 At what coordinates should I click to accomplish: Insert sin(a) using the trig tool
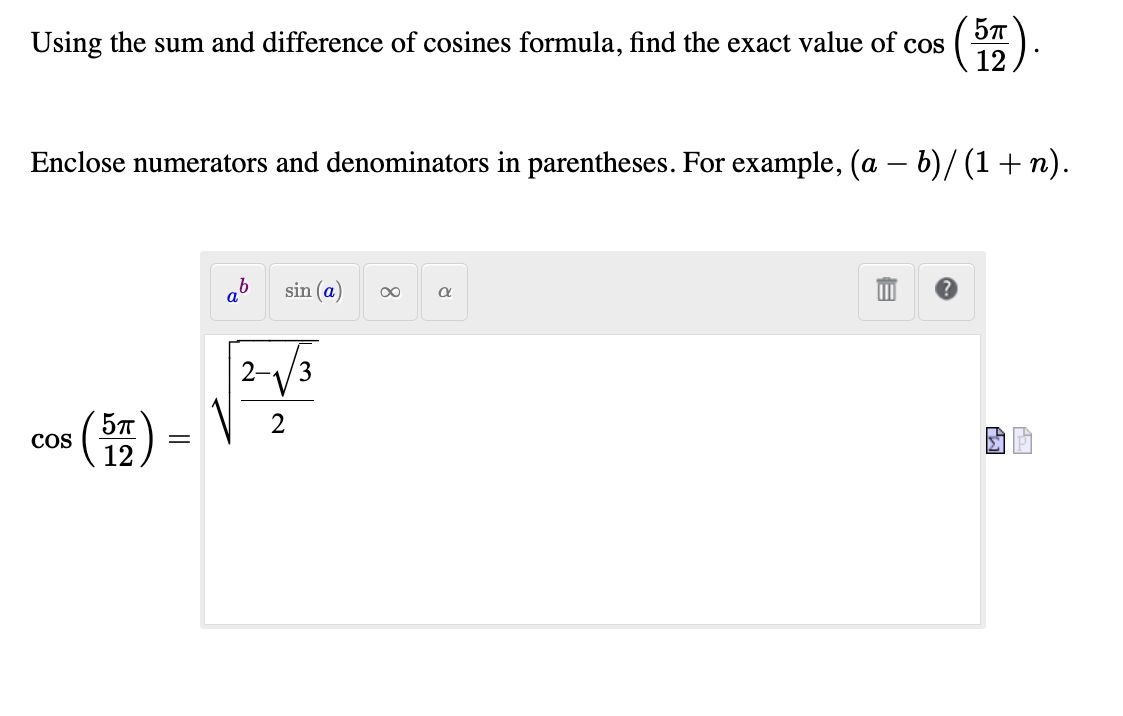[x=313, y=291]
